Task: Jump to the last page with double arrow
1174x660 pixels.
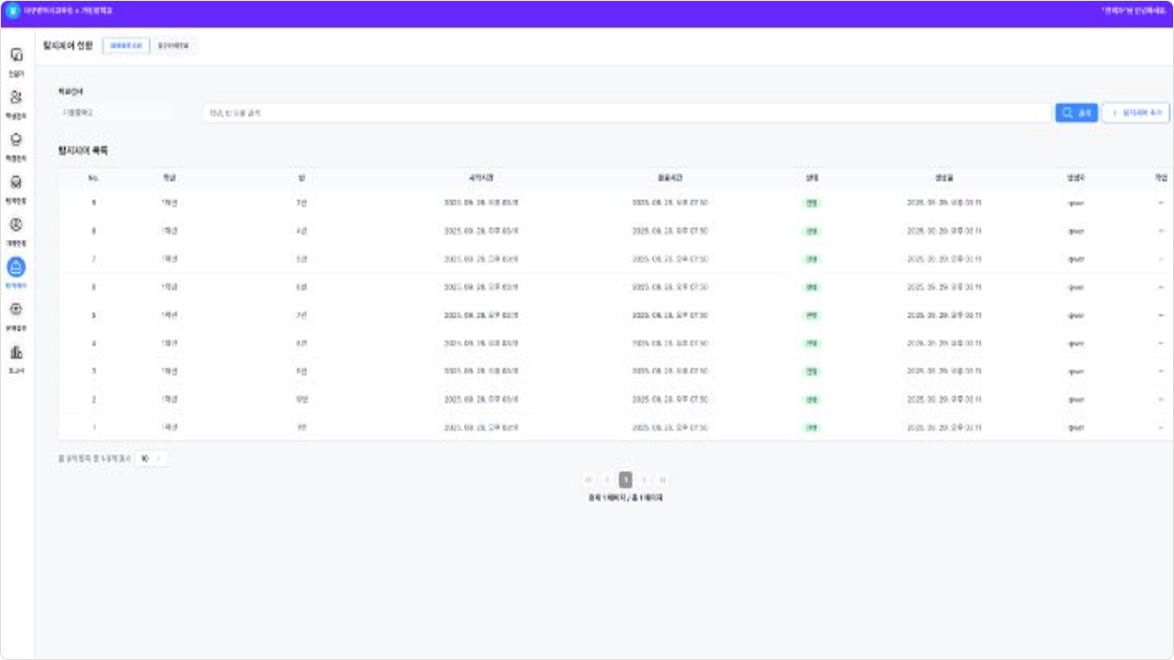Action: pos(662,480)
